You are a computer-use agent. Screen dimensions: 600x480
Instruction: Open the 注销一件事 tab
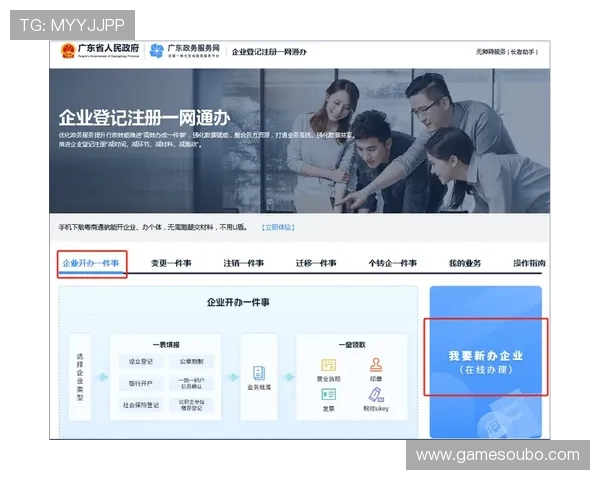click(x=244, y=263)
